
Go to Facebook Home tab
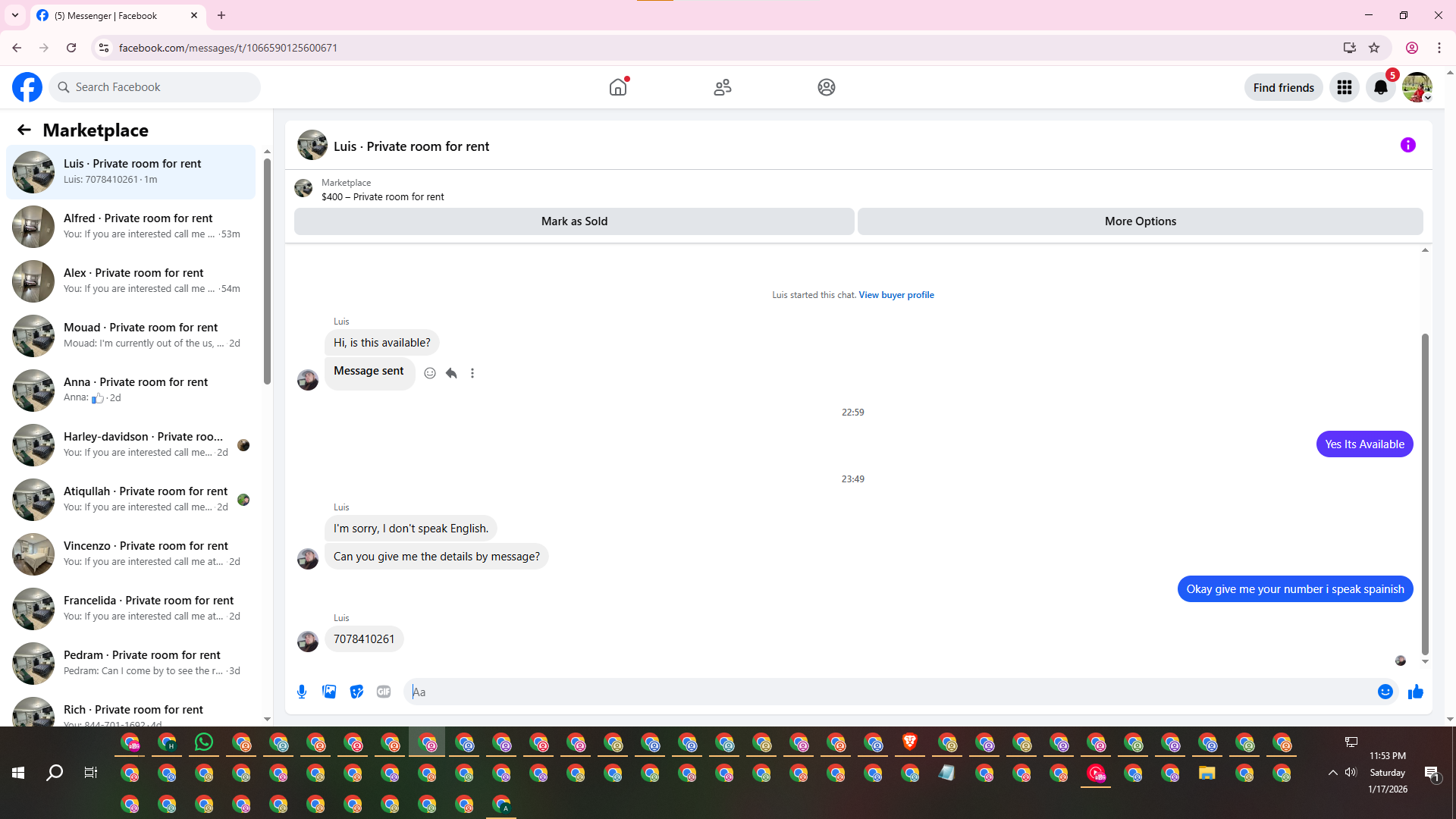(618, 87)
